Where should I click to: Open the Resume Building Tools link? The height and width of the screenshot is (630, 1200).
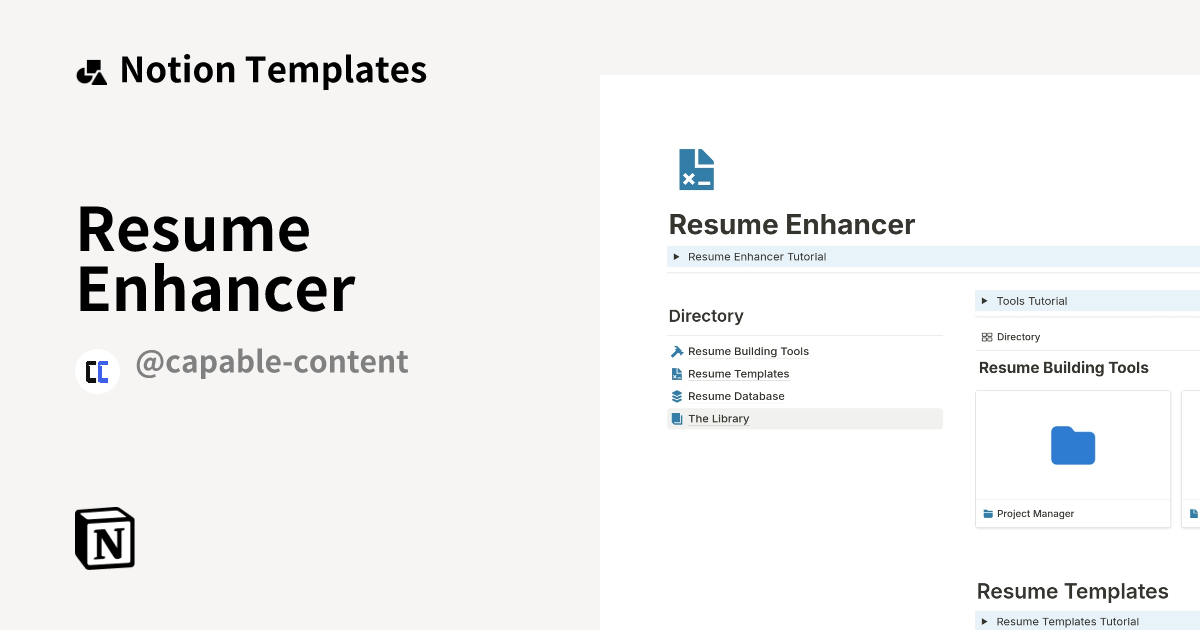coord(748,351)
